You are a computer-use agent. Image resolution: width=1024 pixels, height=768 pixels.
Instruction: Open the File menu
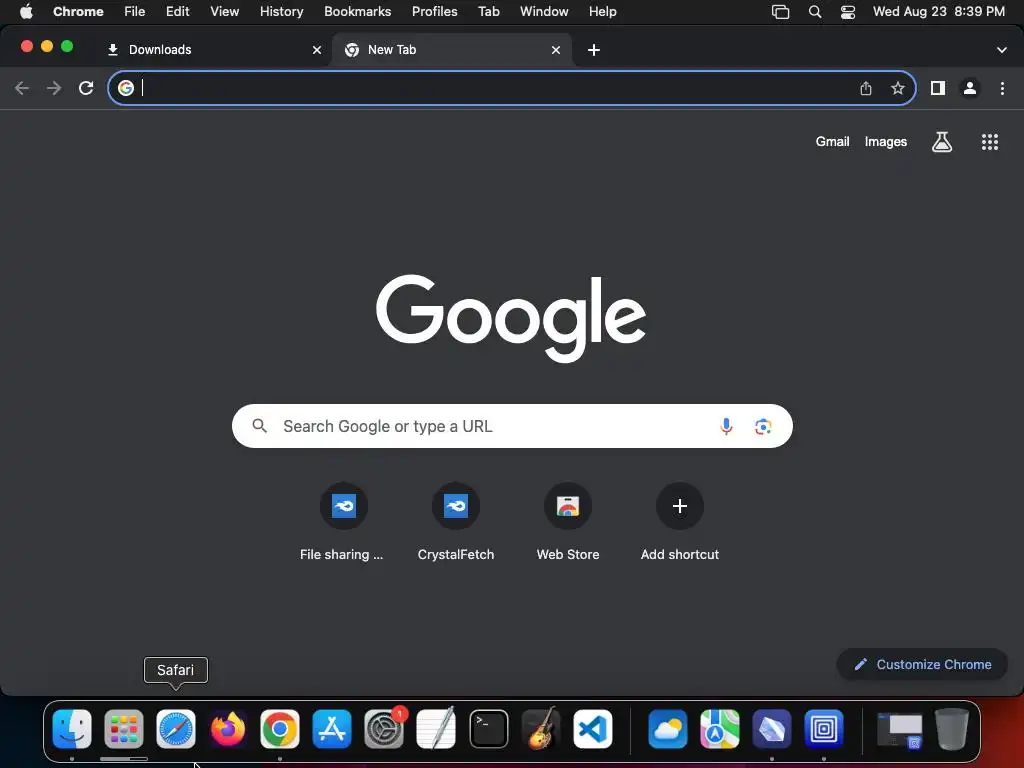pyautogui.click(x=135, y=11)
